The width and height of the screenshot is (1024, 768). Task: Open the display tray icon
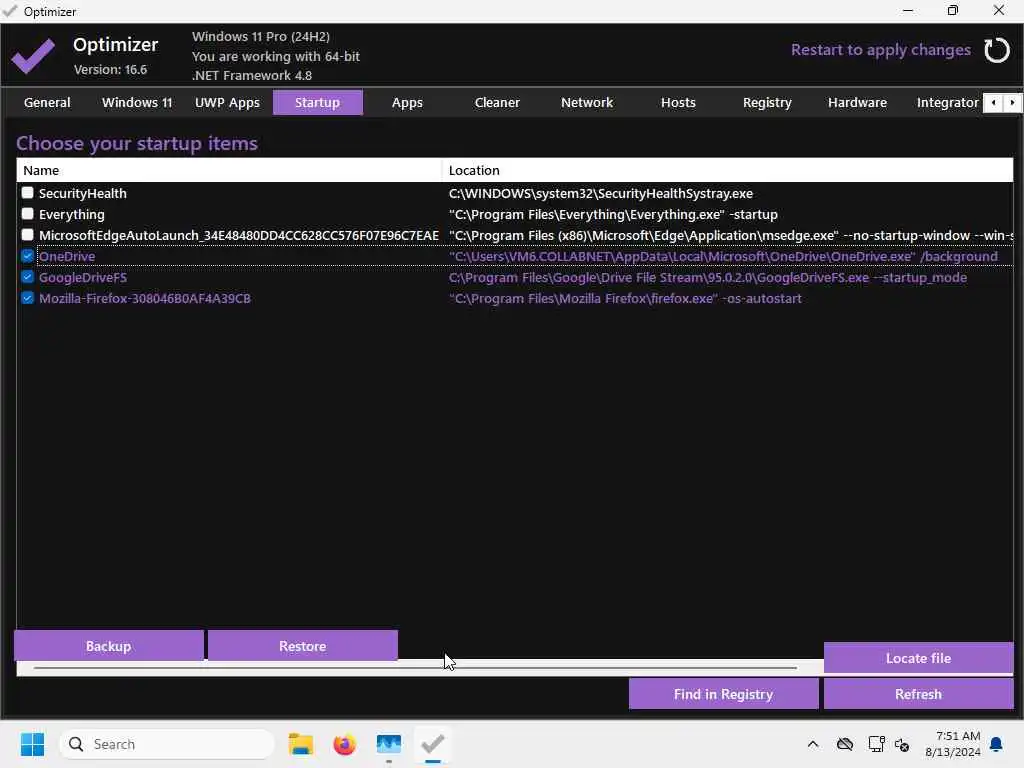pyautogui.click(x=876, y=744)
